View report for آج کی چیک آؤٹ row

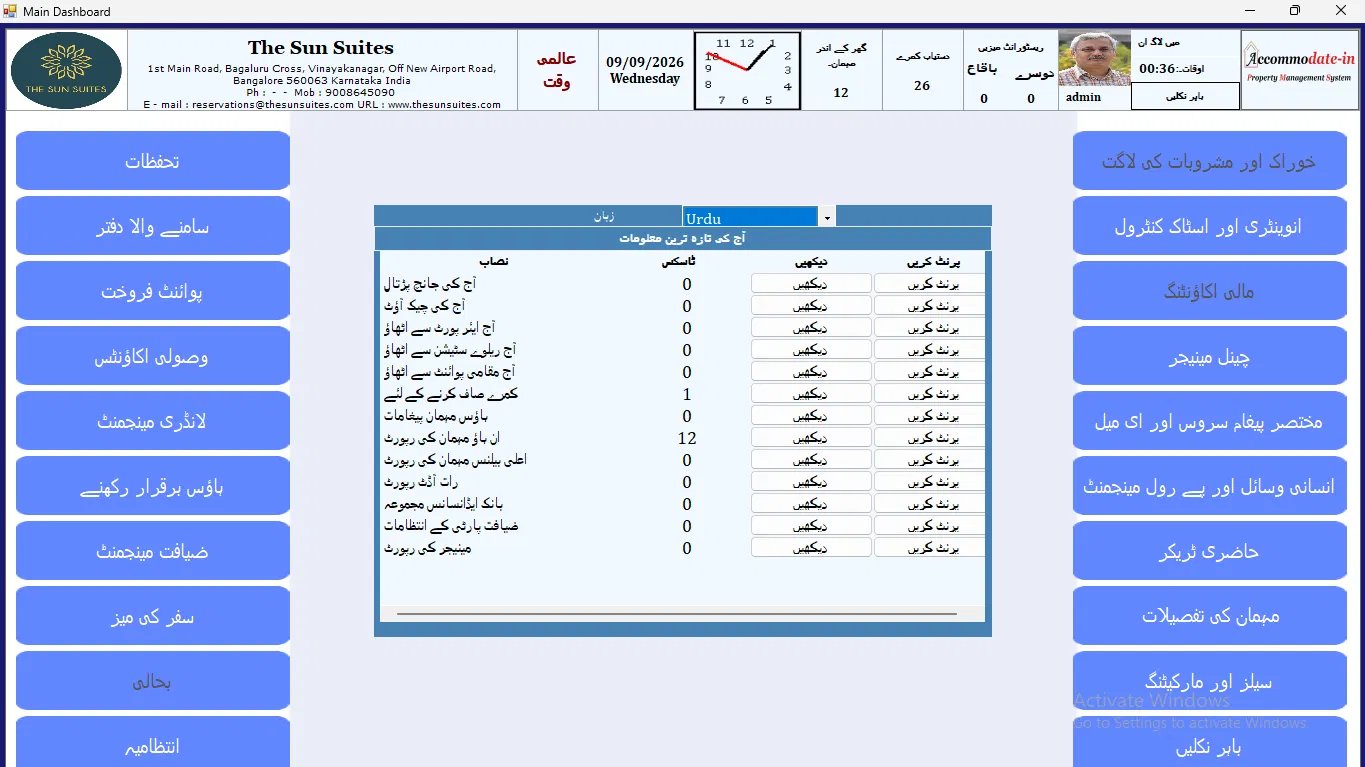click(811, 306)
